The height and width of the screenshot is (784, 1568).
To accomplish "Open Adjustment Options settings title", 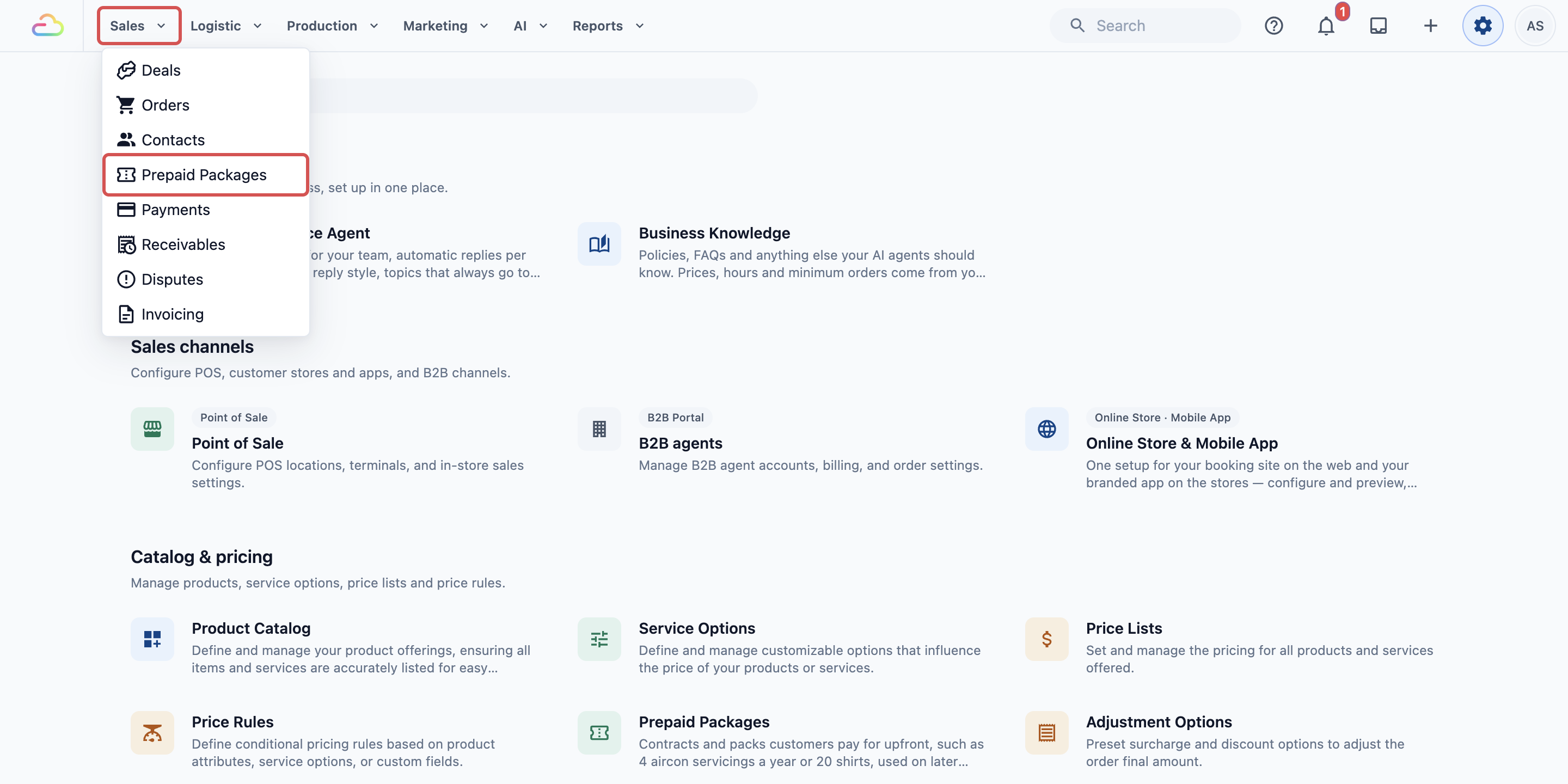I will (x=1159, y=722).
